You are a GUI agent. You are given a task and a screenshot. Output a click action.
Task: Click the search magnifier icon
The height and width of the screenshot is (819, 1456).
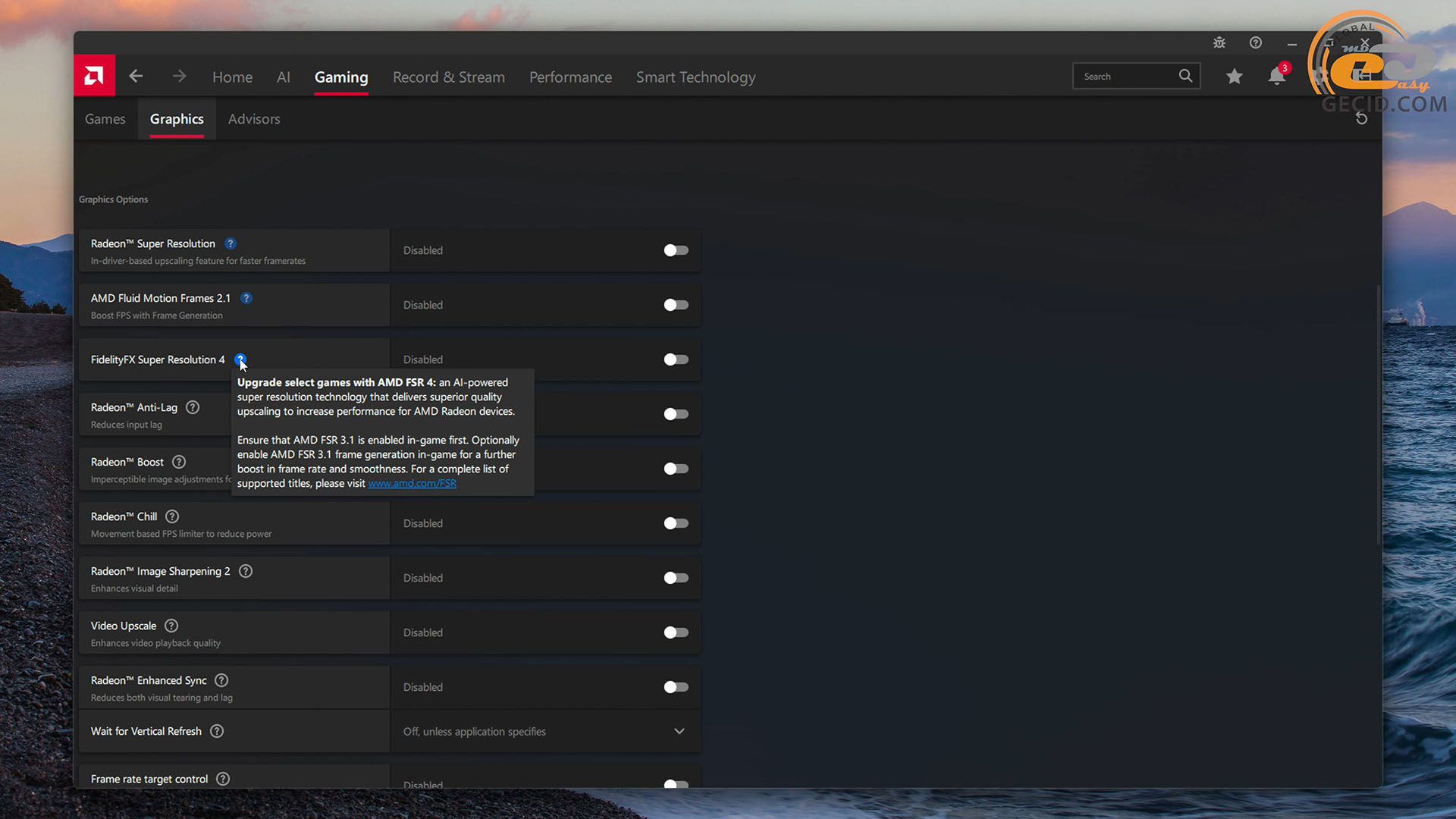[x=1185, y=76]
